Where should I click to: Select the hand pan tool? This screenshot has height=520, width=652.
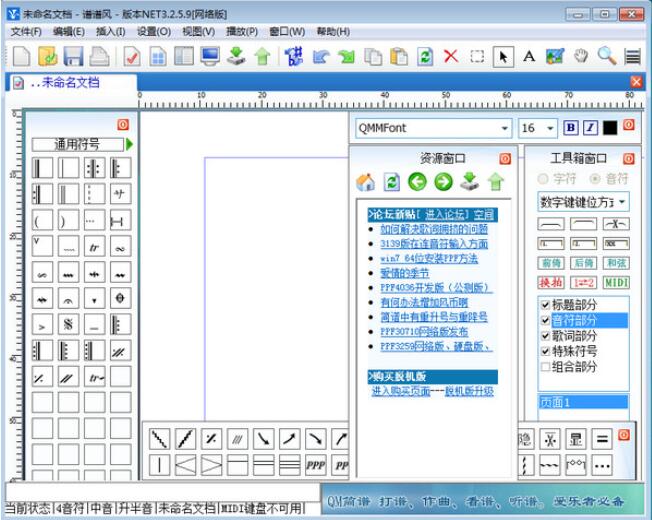581,56
